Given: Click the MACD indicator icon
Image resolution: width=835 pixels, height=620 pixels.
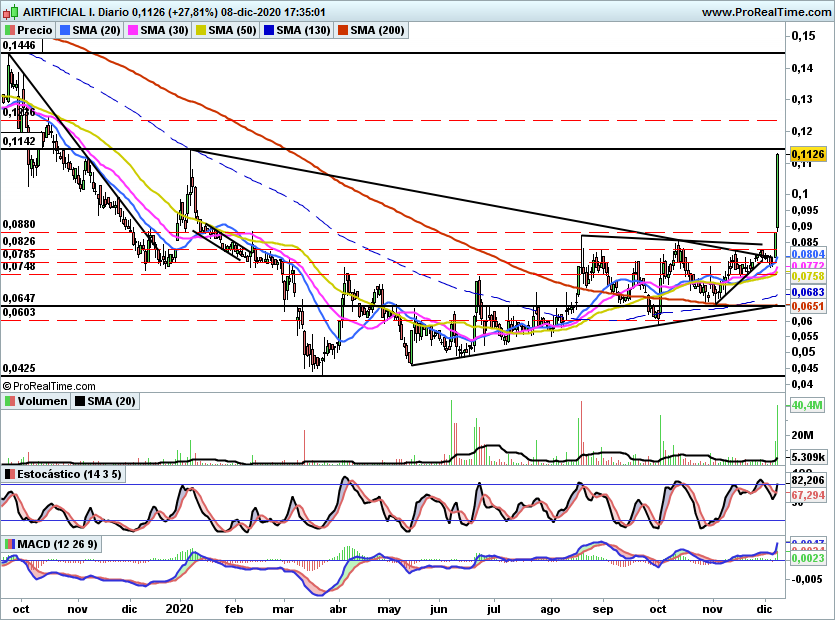Looking at the screenshot, I should [x=10, y=544].
